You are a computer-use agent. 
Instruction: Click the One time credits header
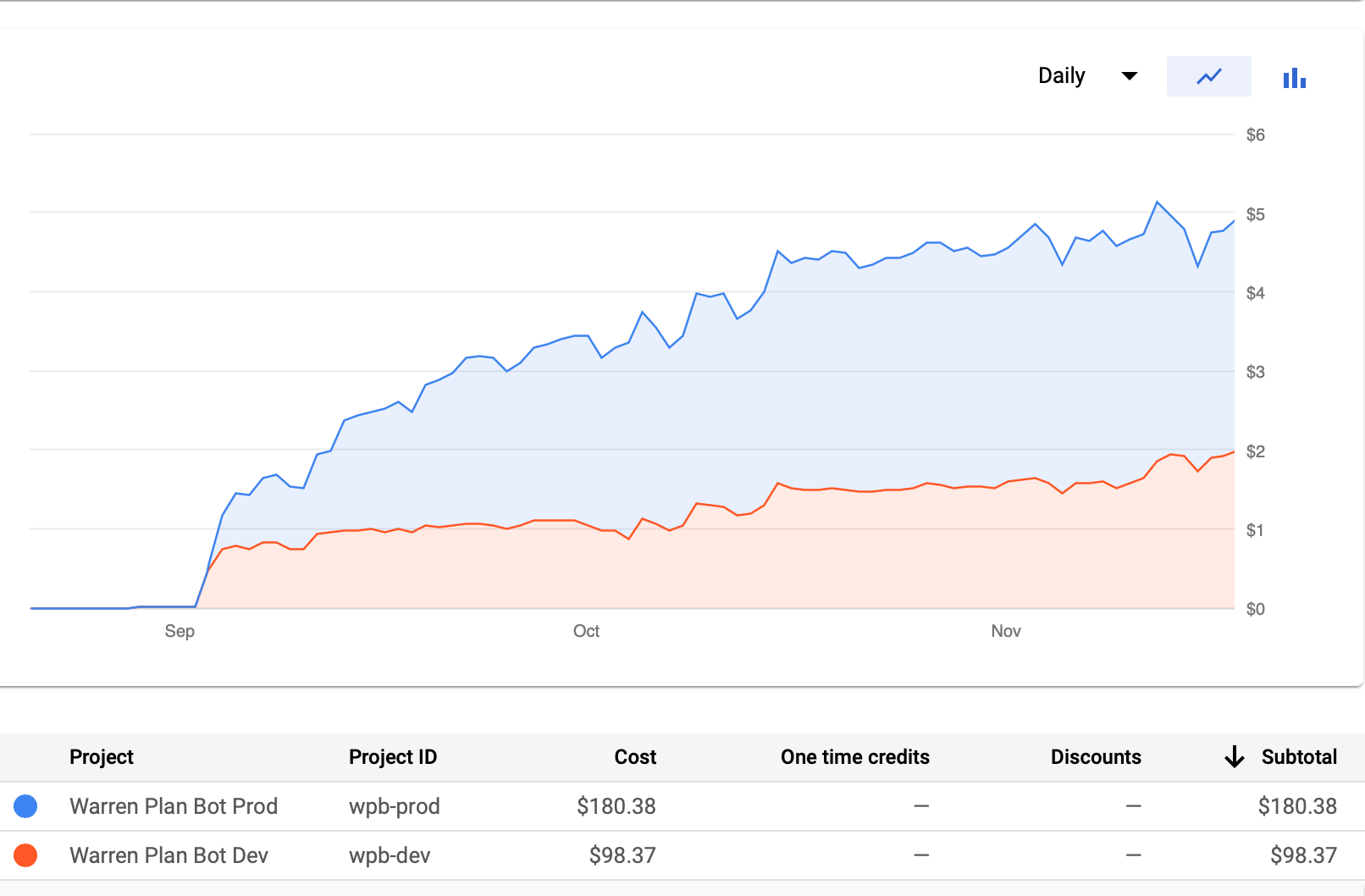coord(854,757)
